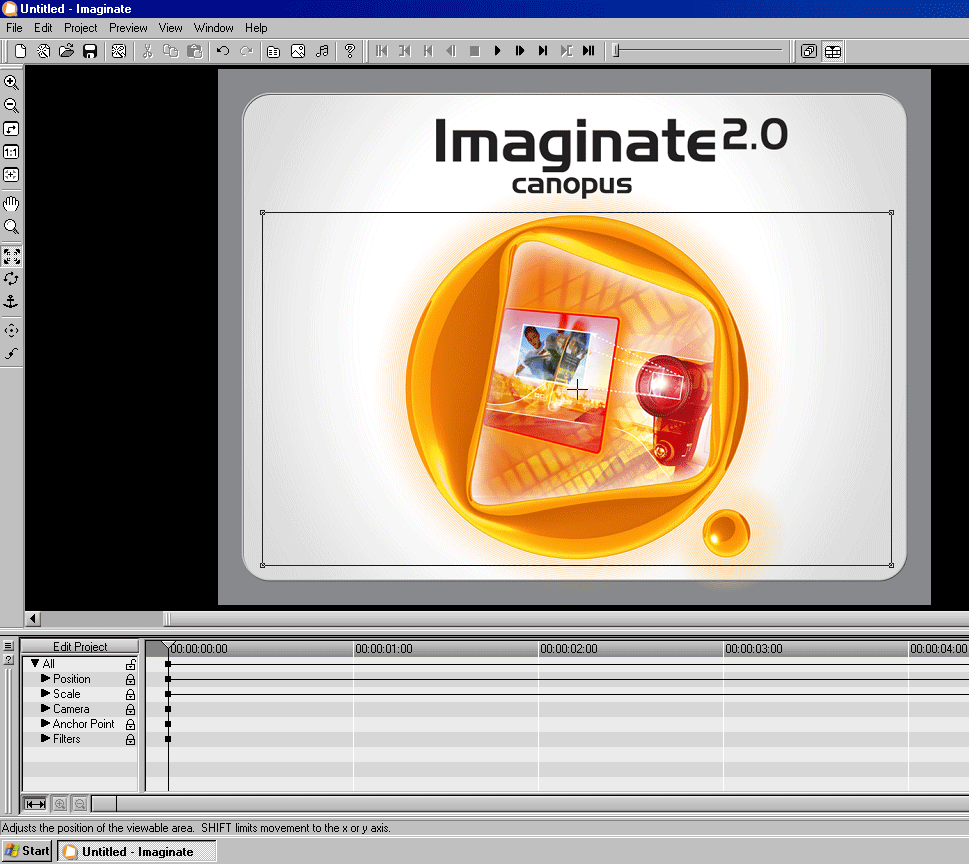
Task: Collapse the All group triangle
Action: (35, 663)
